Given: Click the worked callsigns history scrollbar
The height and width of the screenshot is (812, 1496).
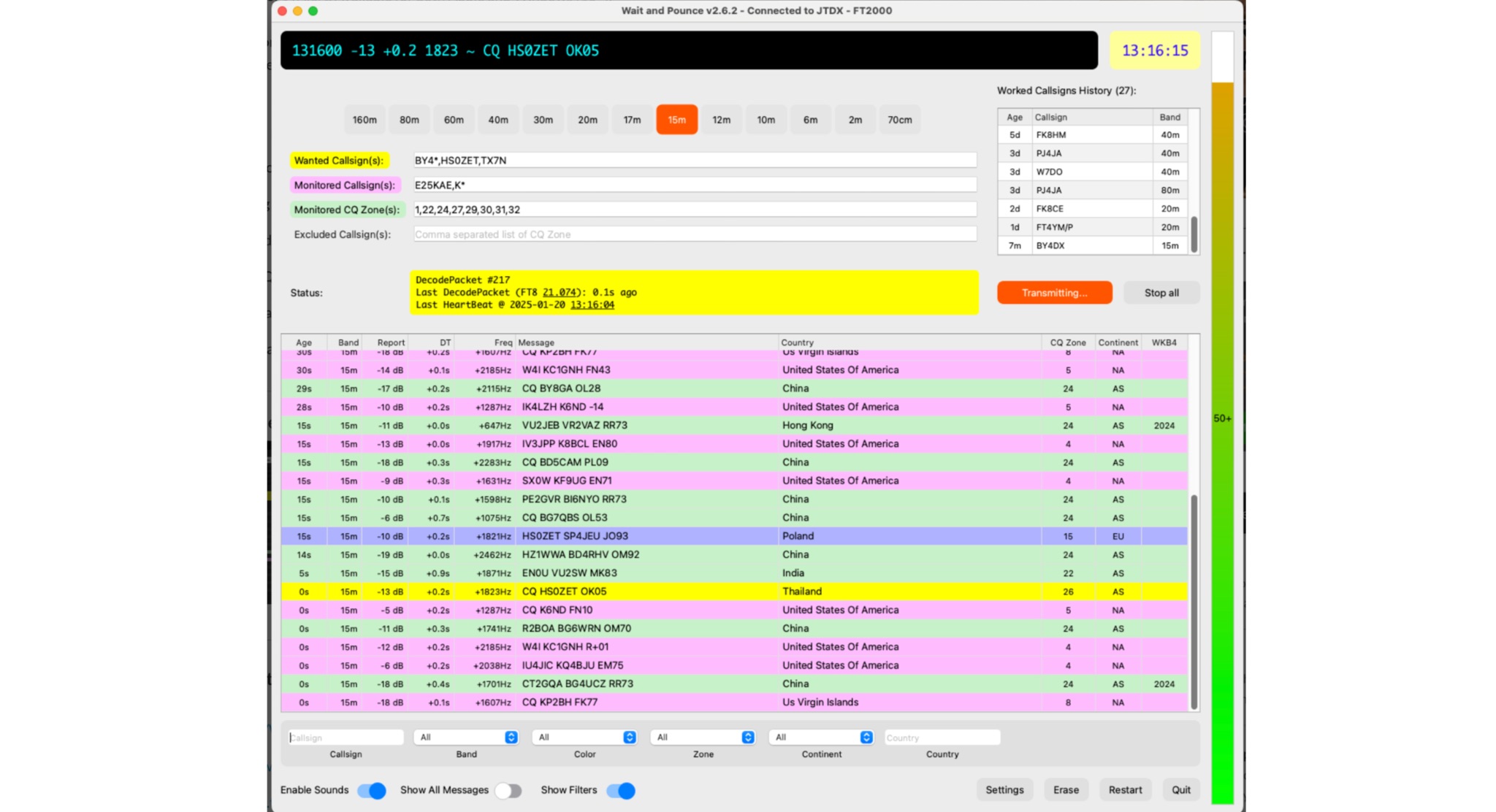Looking at the screenshot, I should pyautogui.click(x=1194, y=234).
